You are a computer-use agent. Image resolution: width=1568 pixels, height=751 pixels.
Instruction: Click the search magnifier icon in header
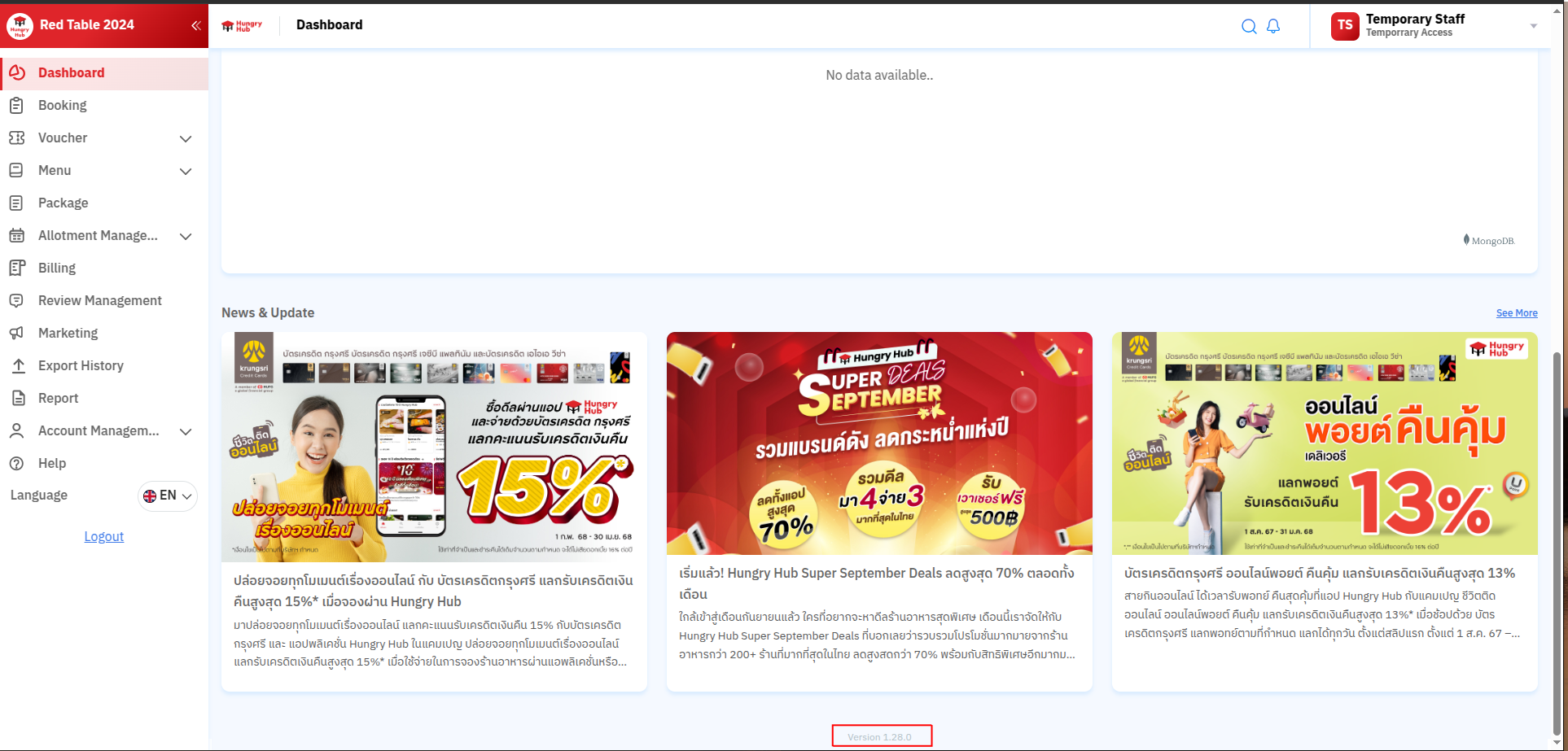pos(1248,26)
